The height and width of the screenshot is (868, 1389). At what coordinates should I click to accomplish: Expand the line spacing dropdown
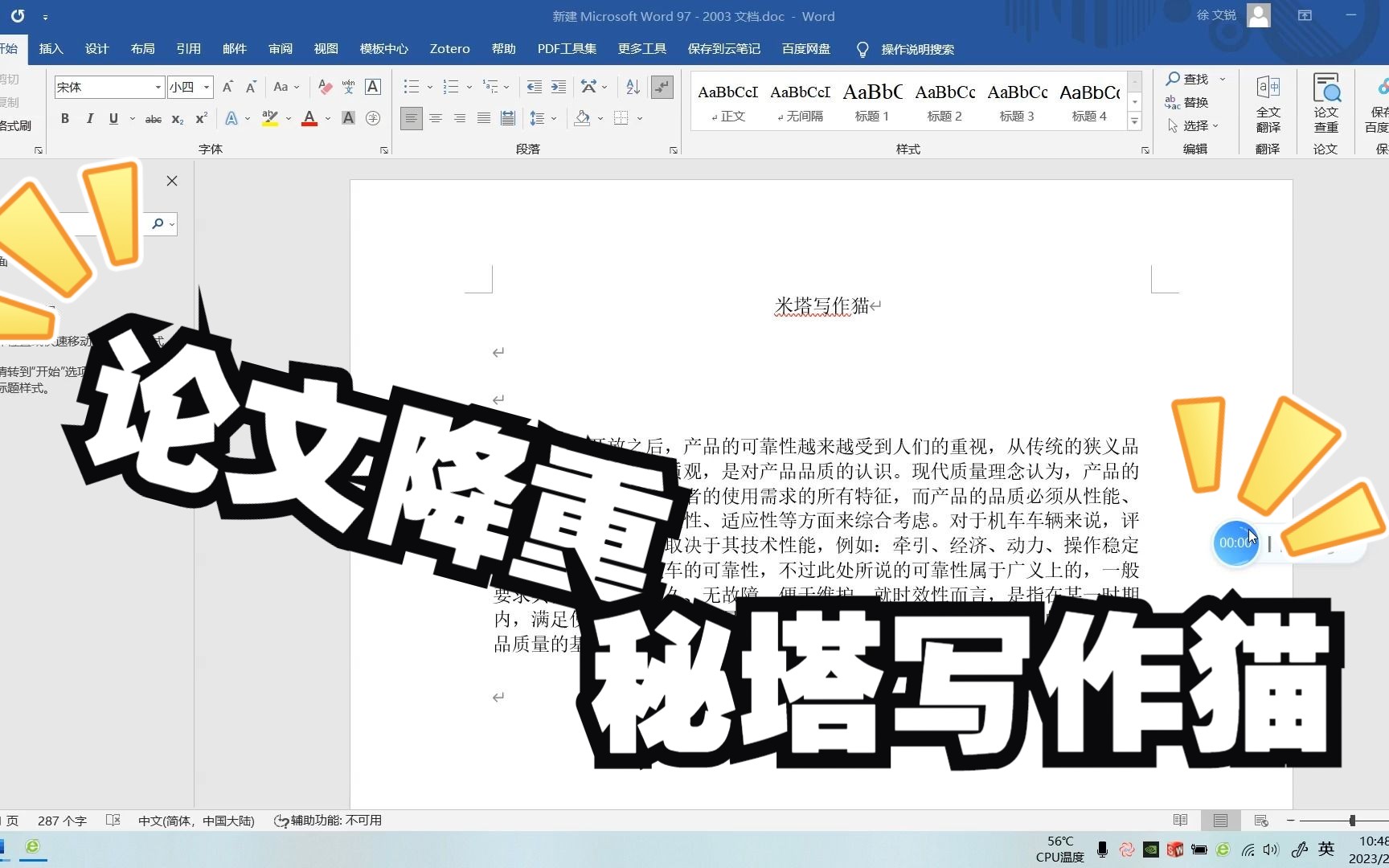click(x=554, y=119)
